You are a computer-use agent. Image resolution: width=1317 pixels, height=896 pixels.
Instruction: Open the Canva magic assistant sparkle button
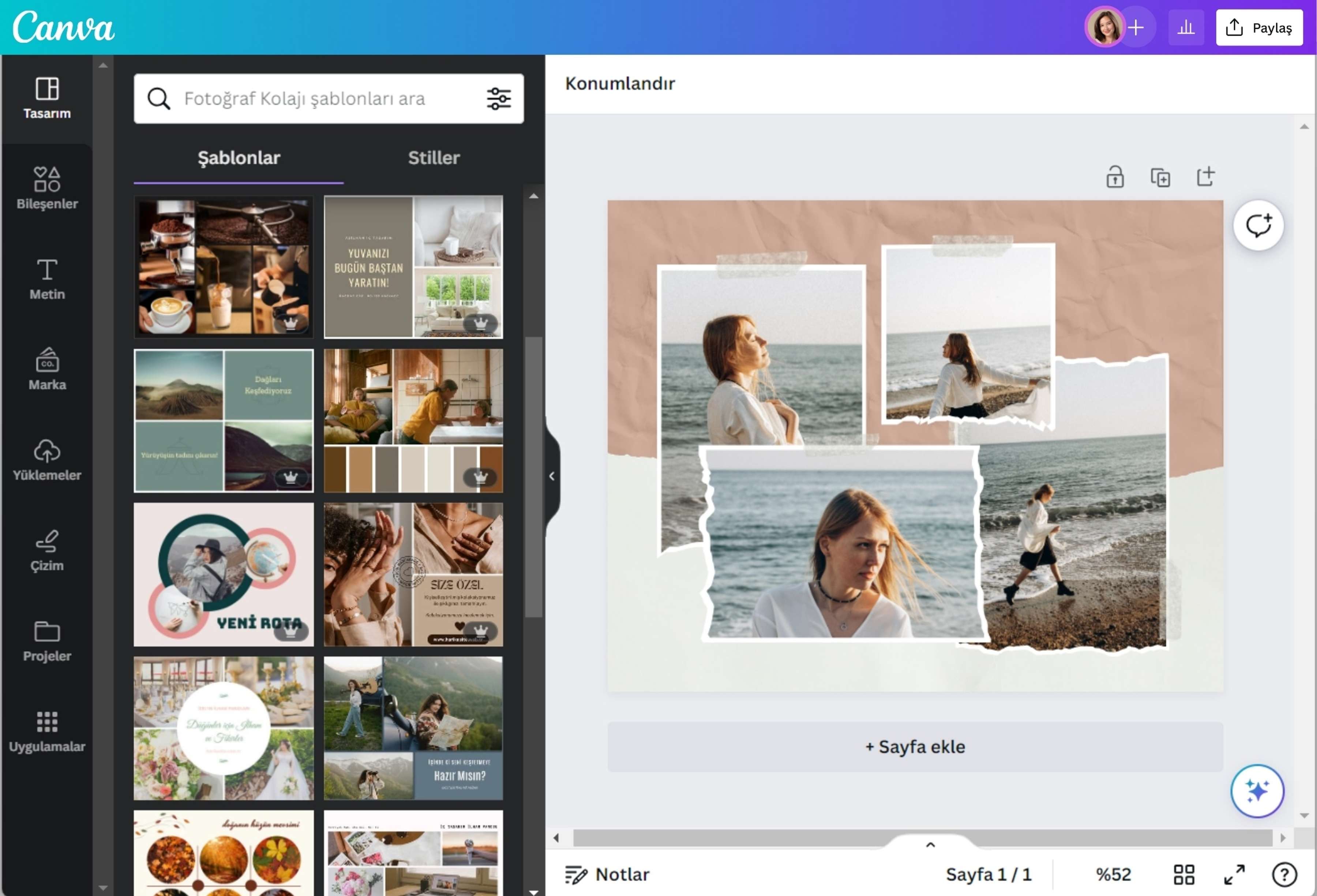[1257, 791]
